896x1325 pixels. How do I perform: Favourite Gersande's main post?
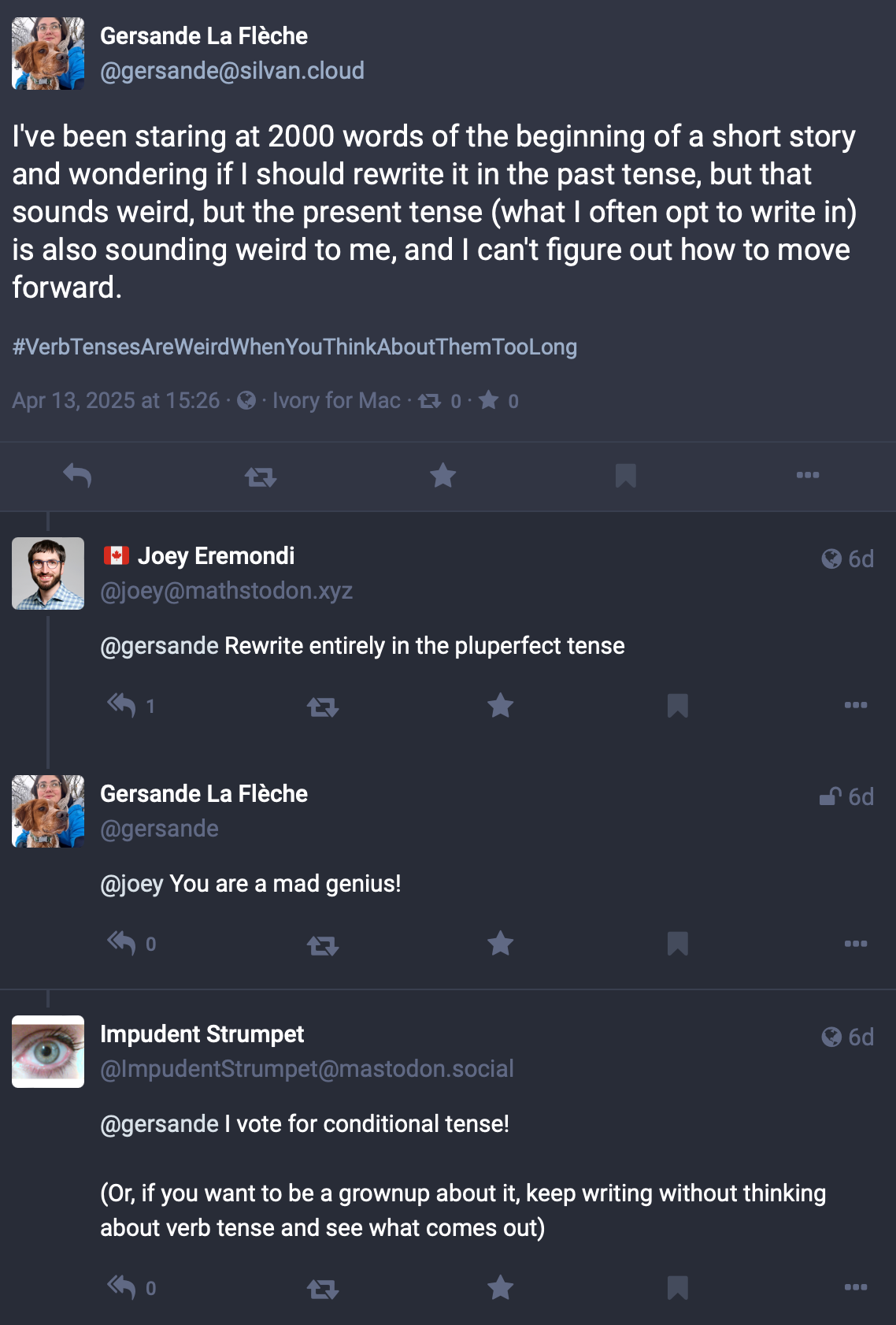442,476
